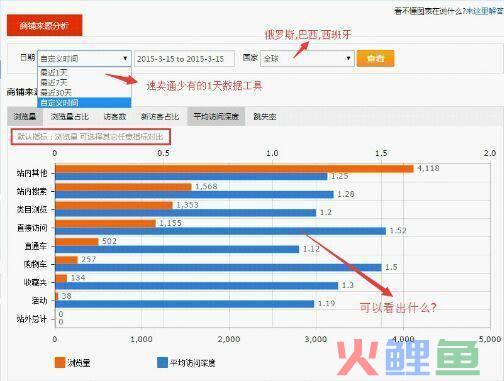Click the orange bar labeled 4,118

234,169
